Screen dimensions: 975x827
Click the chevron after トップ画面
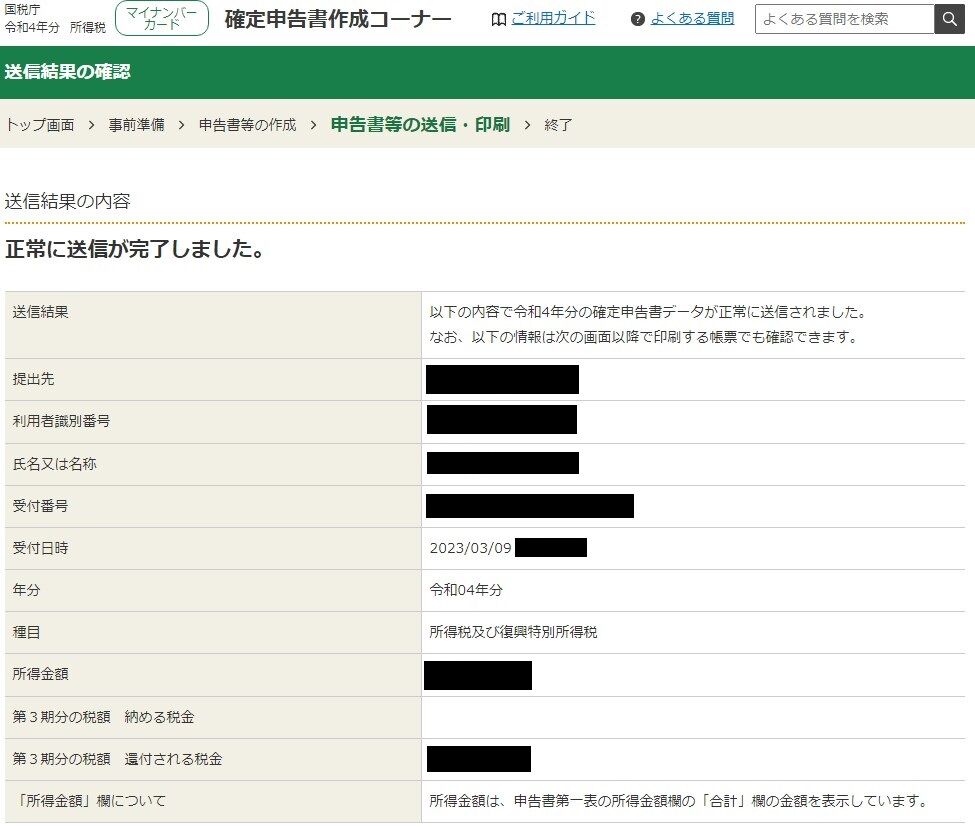(91, 125)
